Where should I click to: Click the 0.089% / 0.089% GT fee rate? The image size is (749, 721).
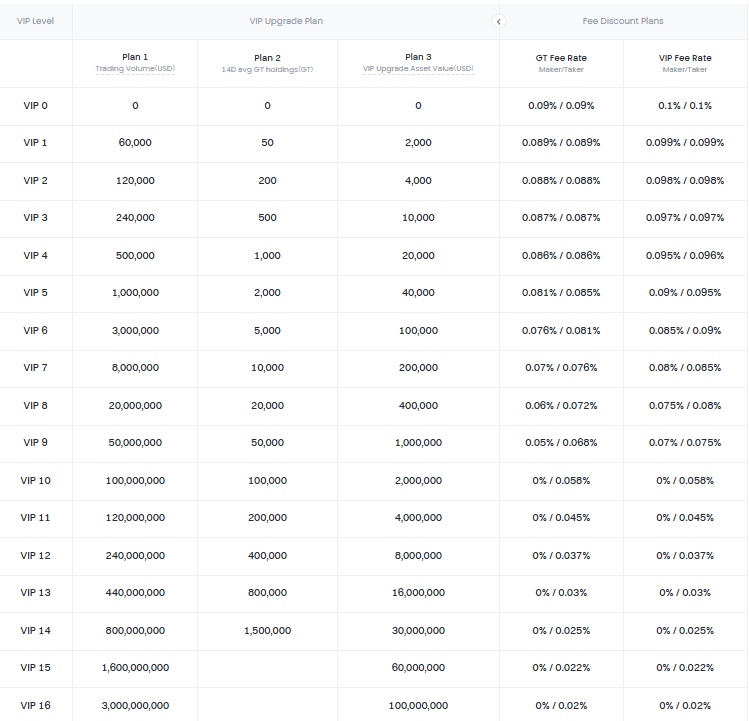(x=561, y=142)
